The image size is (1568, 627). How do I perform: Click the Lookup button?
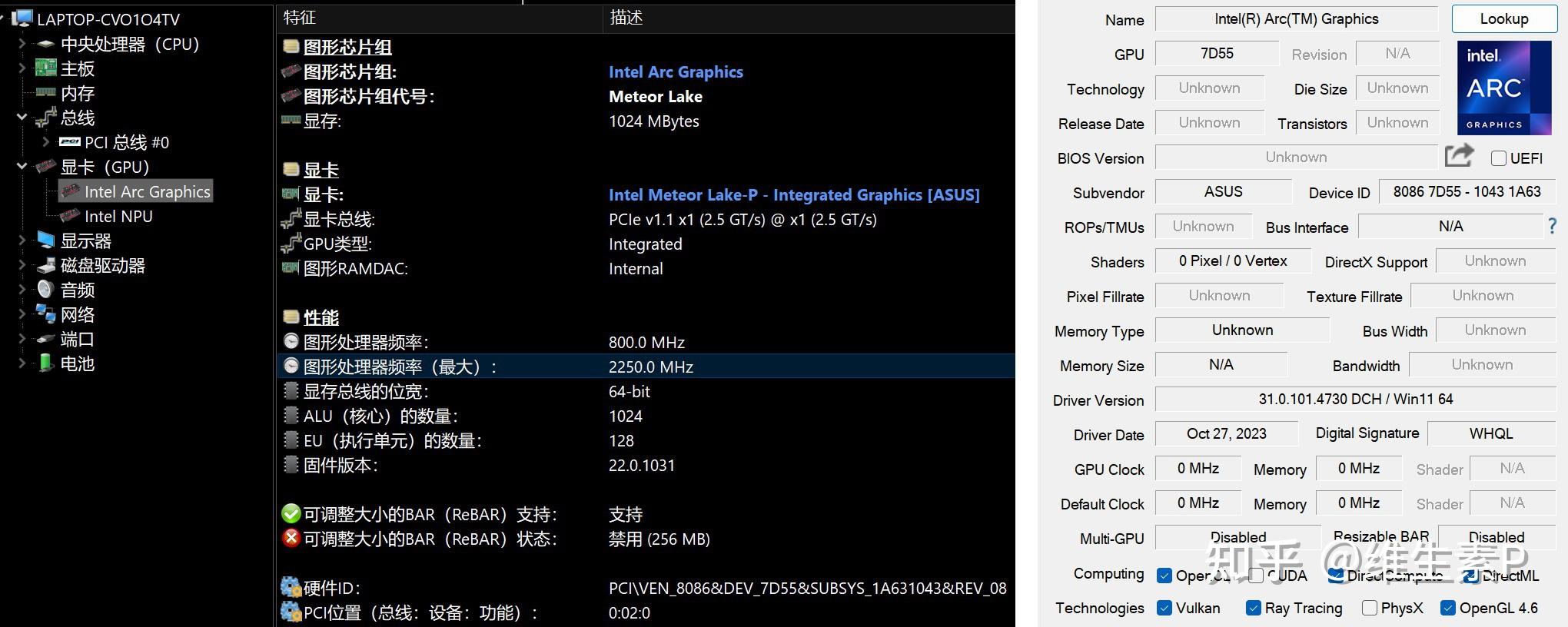[x=1504, y=19]
